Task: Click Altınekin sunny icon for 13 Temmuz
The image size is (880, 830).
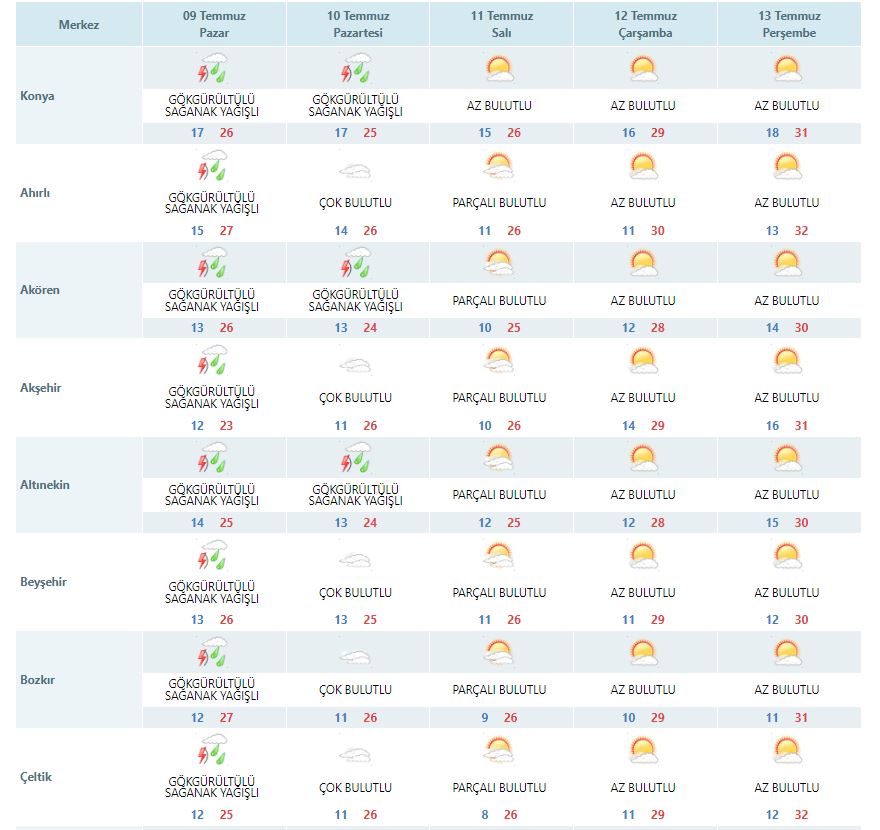Action: coord(787,458)
